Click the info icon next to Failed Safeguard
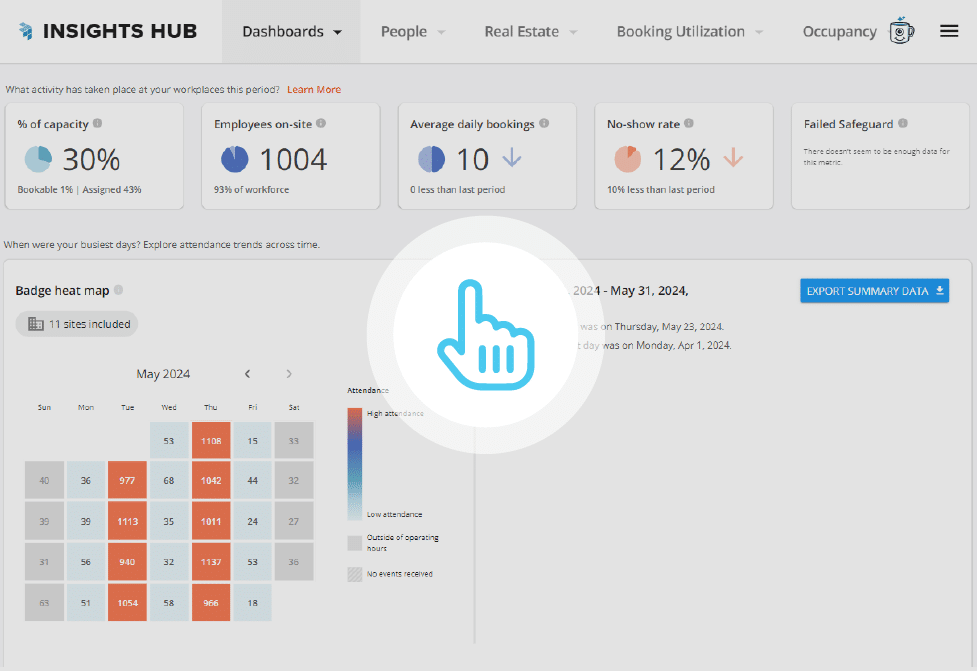 point(902,124)
